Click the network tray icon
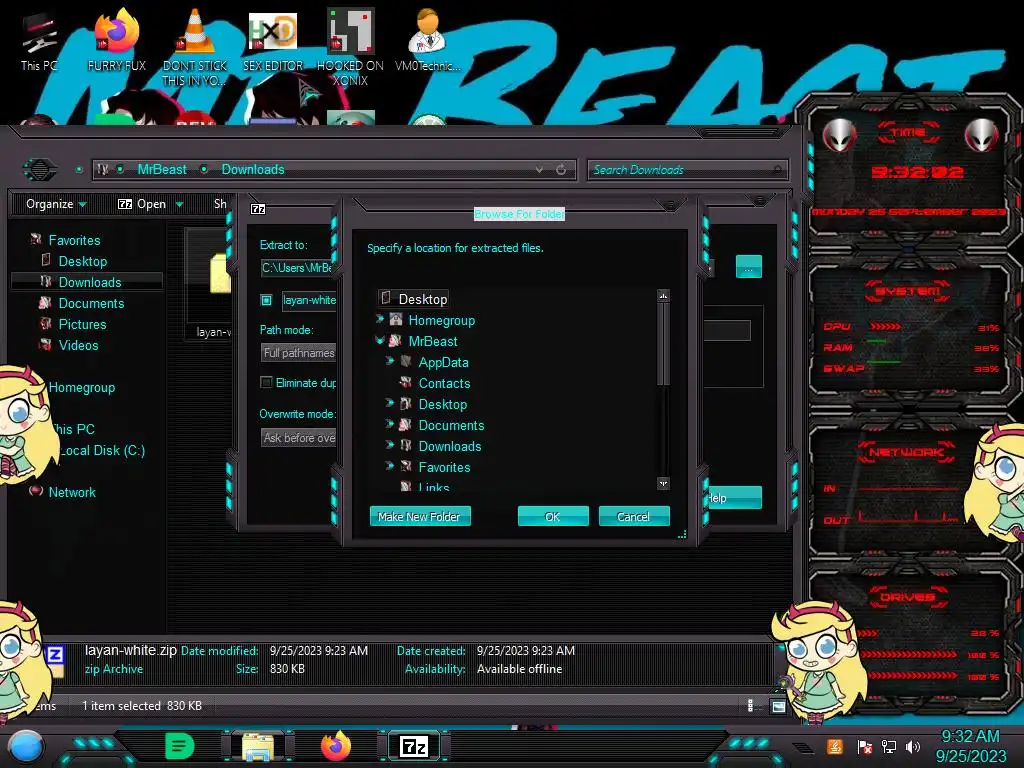 pyautogui.click(x=888, y=746)
